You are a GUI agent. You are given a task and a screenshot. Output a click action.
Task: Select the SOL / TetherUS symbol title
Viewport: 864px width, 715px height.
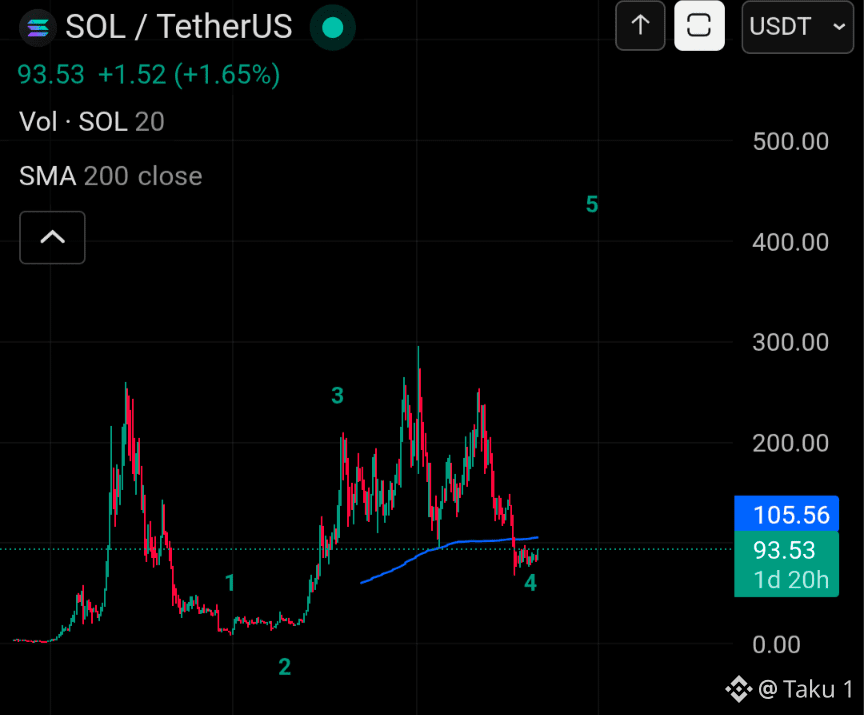click(x=179, y=26)
